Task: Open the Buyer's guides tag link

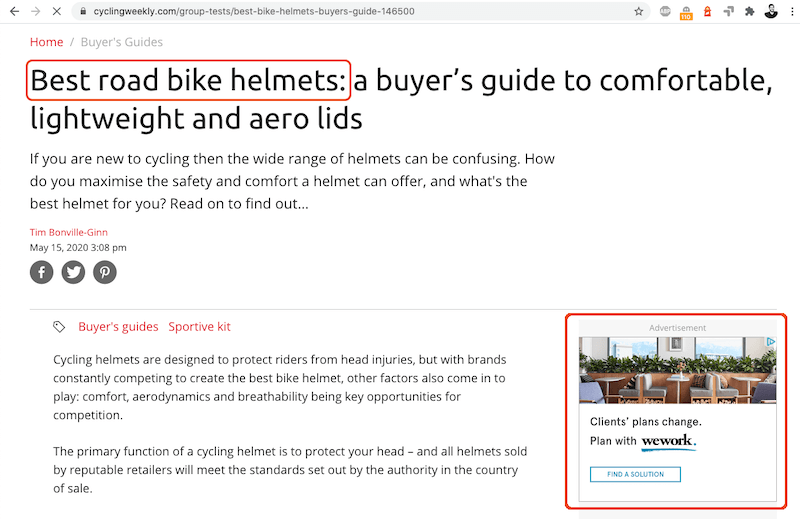Action: [x=118, y=327]
